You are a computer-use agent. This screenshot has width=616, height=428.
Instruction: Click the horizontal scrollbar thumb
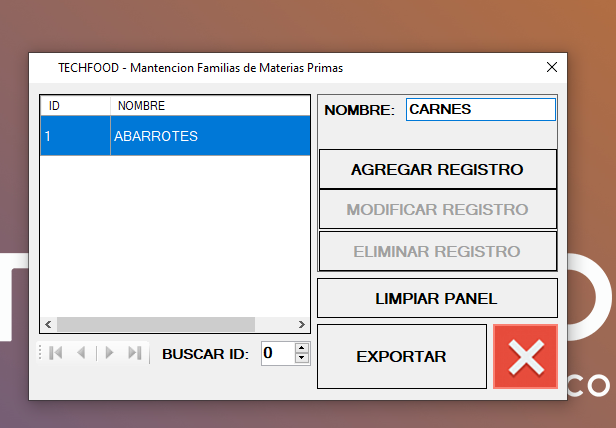tap(155, 325)
